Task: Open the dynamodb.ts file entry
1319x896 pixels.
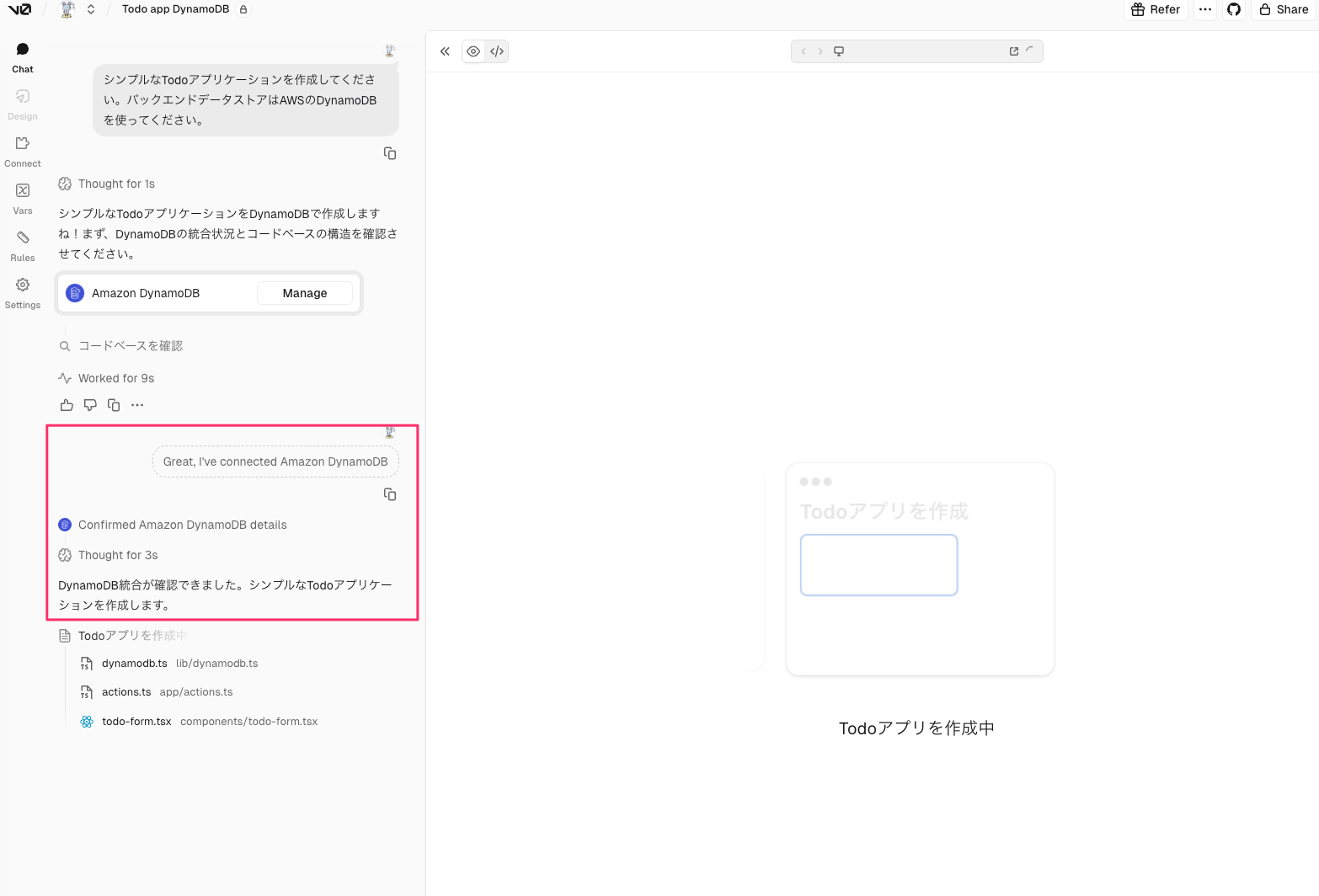Action: click(135, 663)
